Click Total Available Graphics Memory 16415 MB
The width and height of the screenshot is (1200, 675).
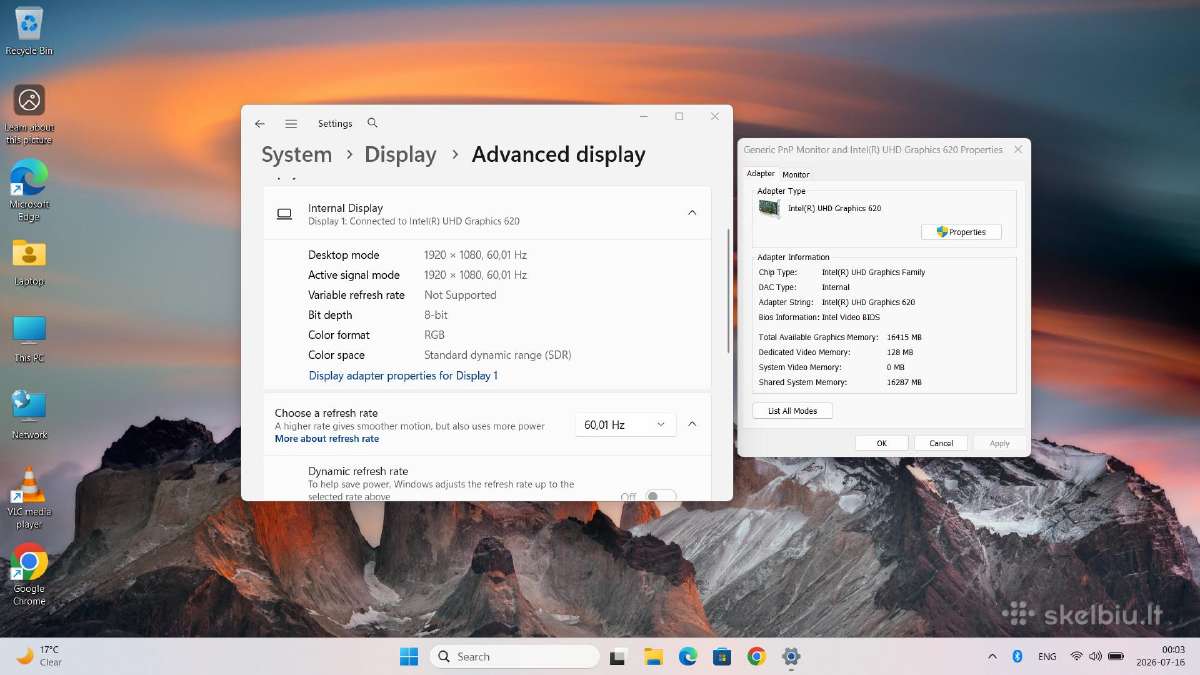pos(904,337)
